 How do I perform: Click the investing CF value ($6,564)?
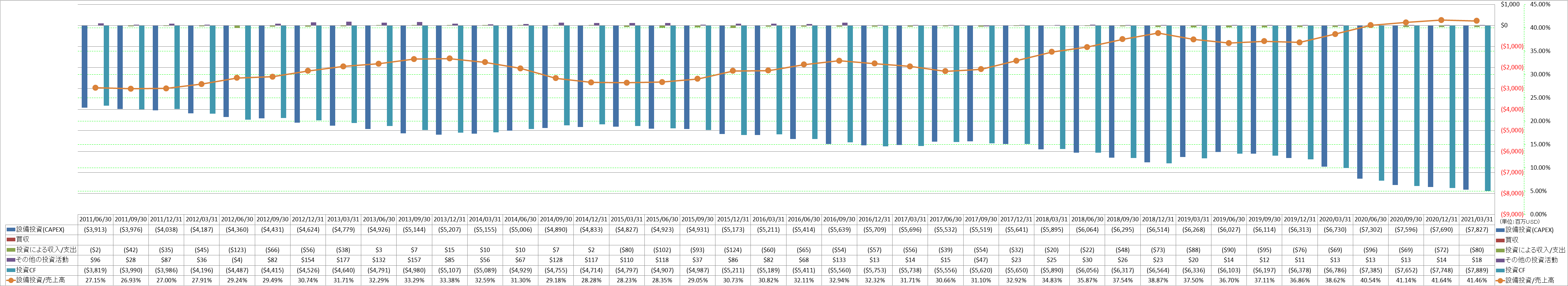tap(1158, 270)
